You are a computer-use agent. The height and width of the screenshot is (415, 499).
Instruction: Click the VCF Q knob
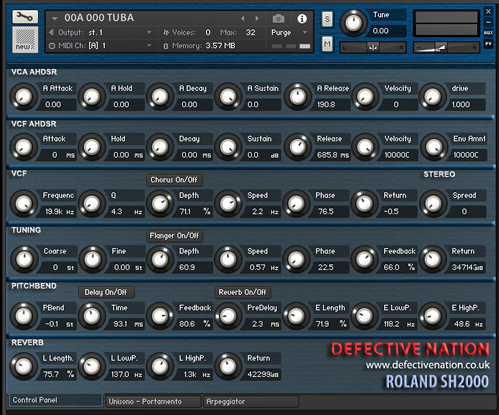click(x=92, y=204)
